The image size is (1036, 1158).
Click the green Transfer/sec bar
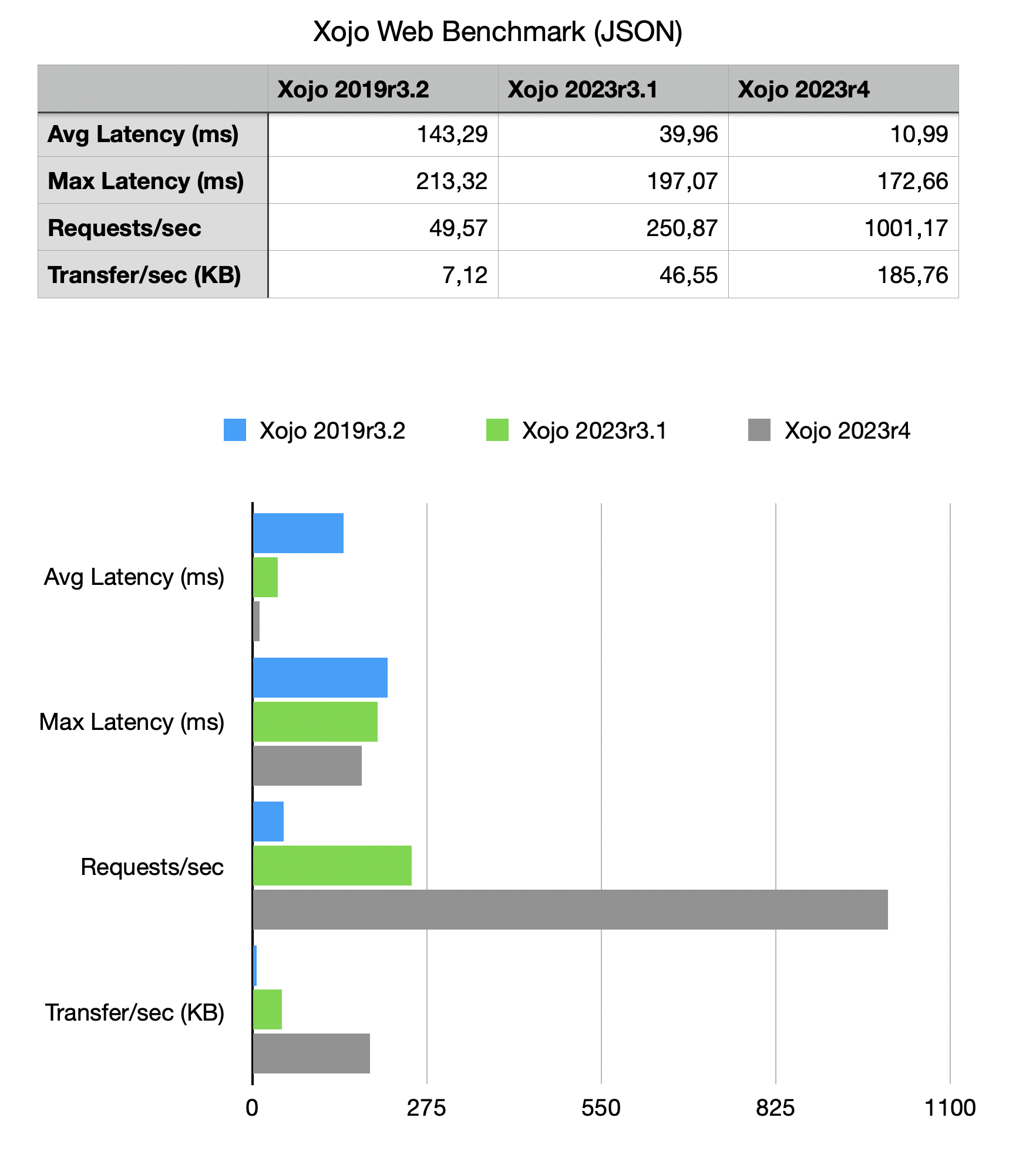pyautogui.click(x=267, y=1009)
